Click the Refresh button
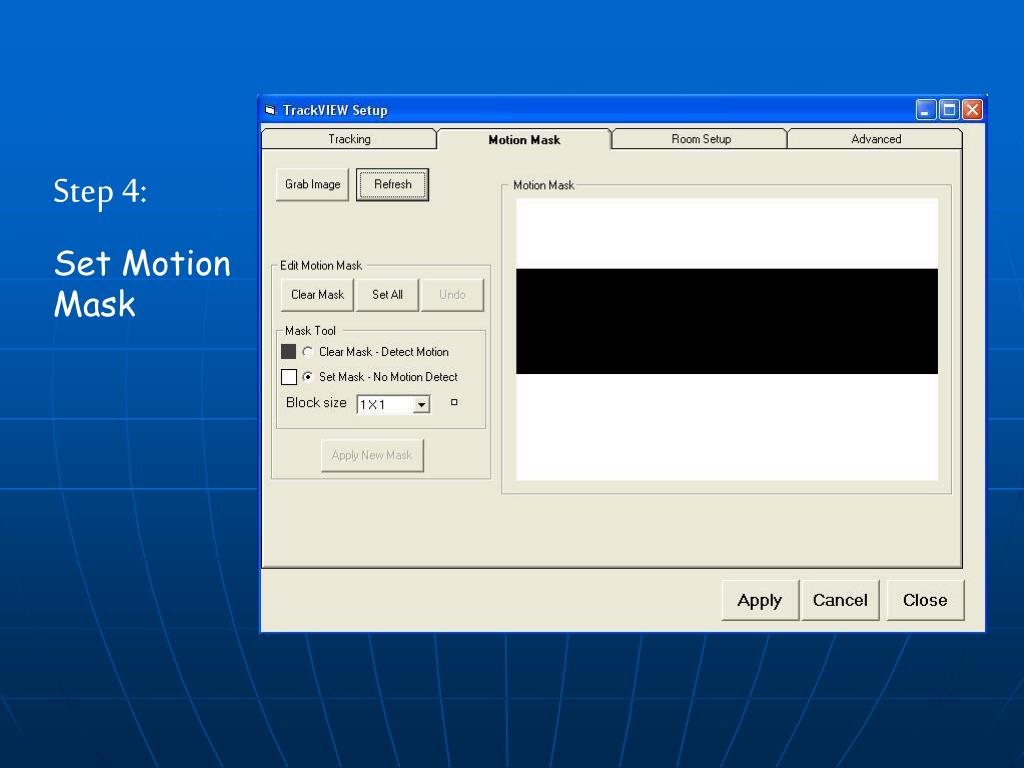This screenshot has height=768, width=1024. (392, 185)
